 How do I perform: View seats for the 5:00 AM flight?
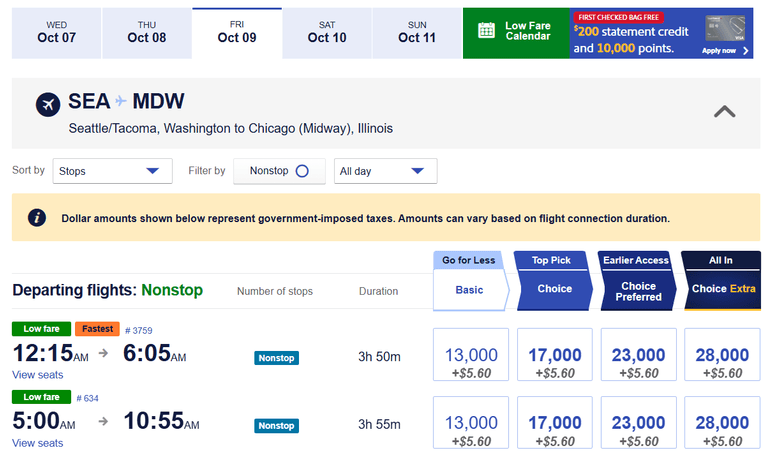coord(38,443)
